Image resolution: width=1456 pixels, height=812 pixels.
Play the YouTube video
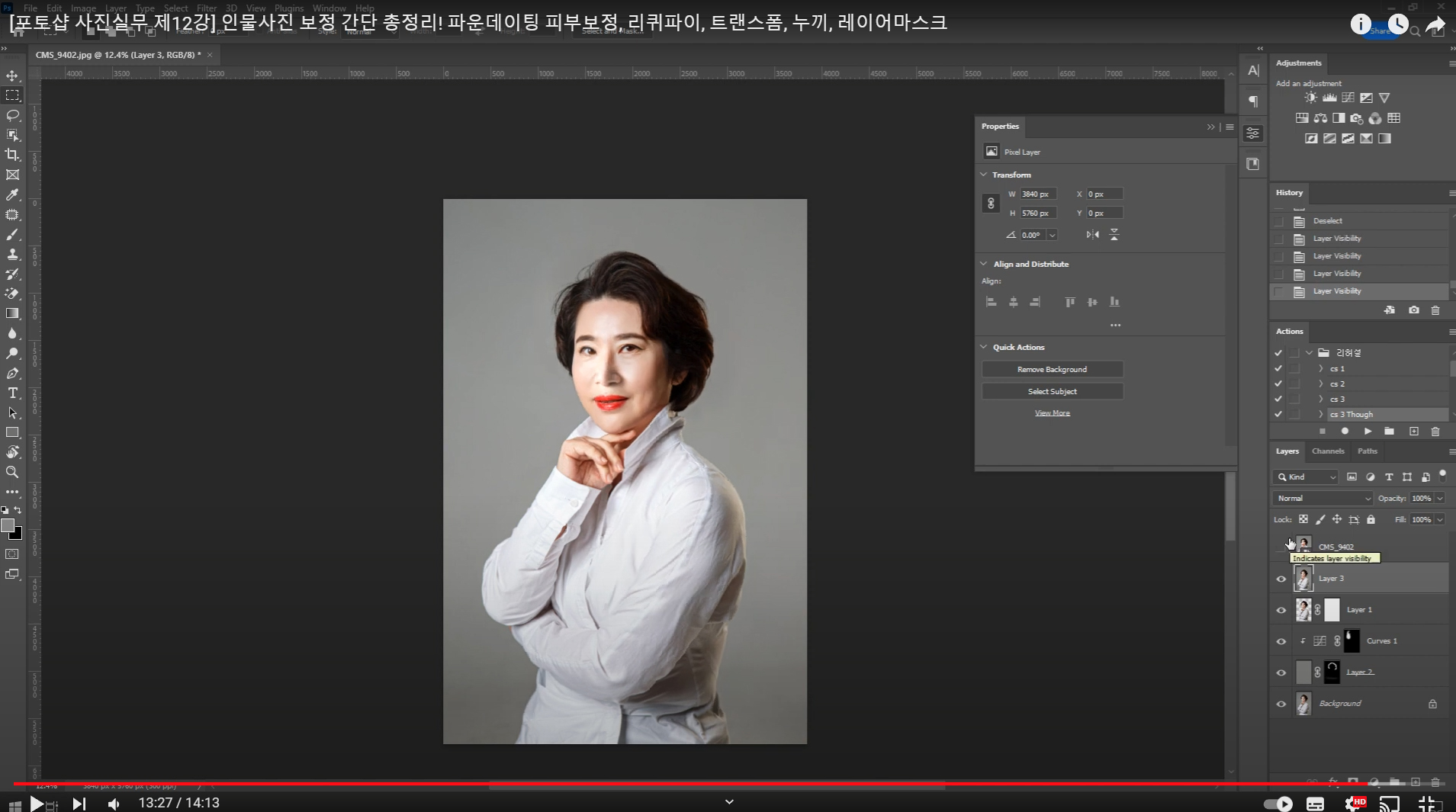click(36, 804)
